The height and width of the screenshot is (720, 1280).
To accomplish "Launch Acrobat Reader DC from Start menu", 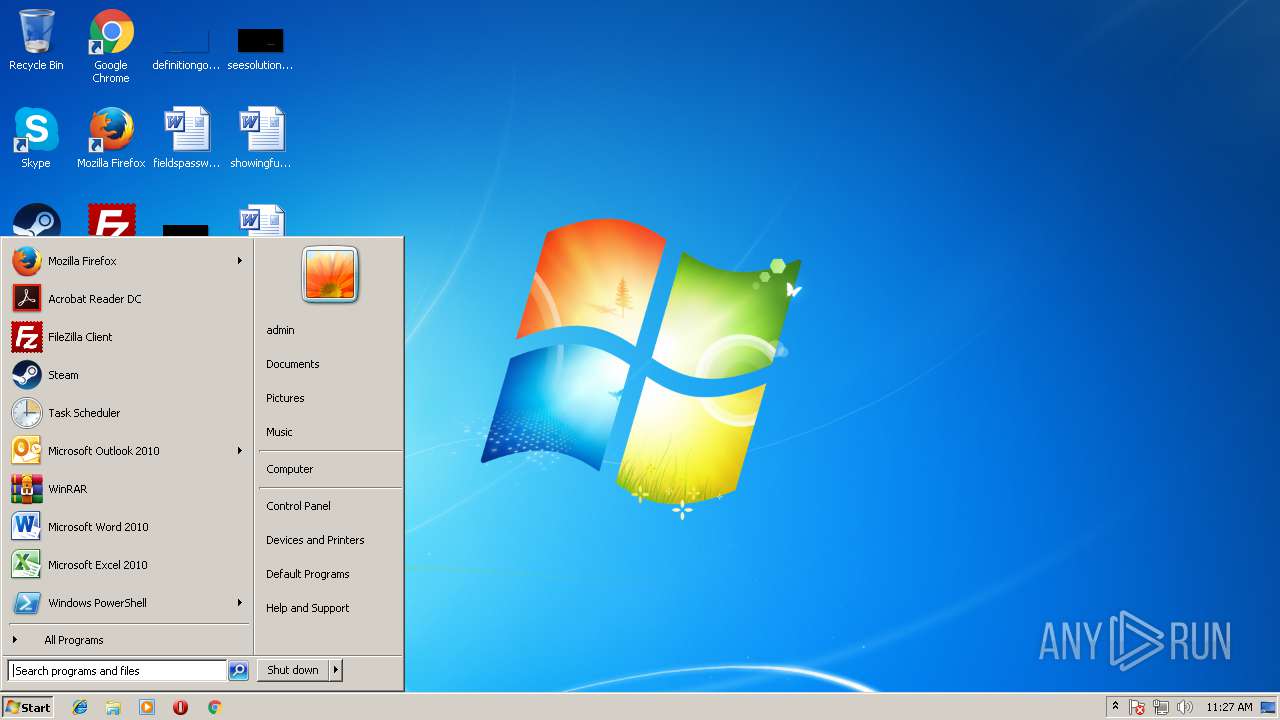I will [128, 299].
